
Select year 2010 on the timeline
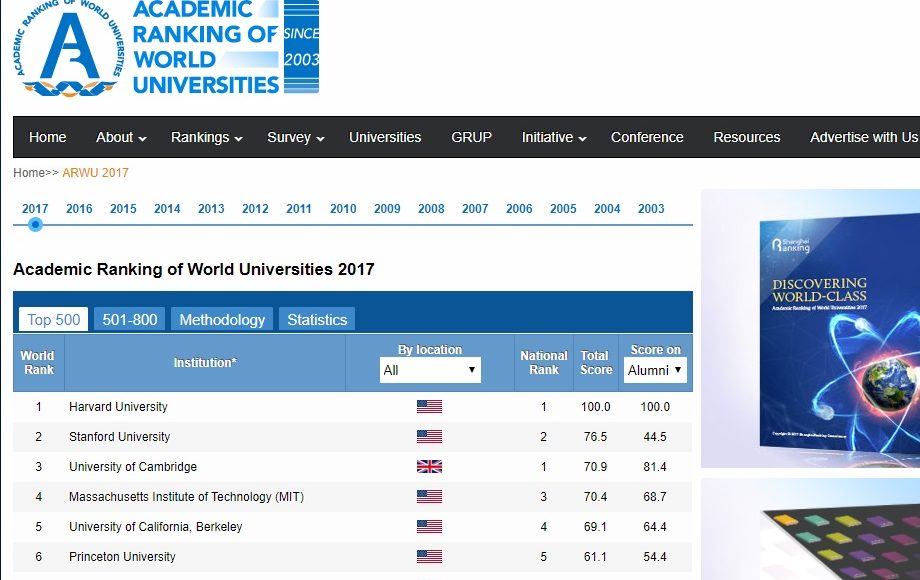coord(343,209)
